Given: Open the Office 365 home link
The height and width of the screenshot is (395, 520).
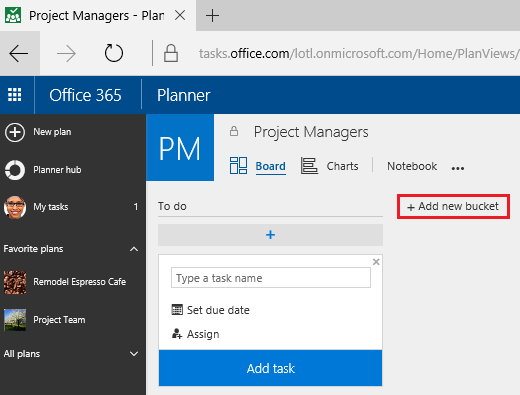Looking at the screenshot, I should click(85, 95).
